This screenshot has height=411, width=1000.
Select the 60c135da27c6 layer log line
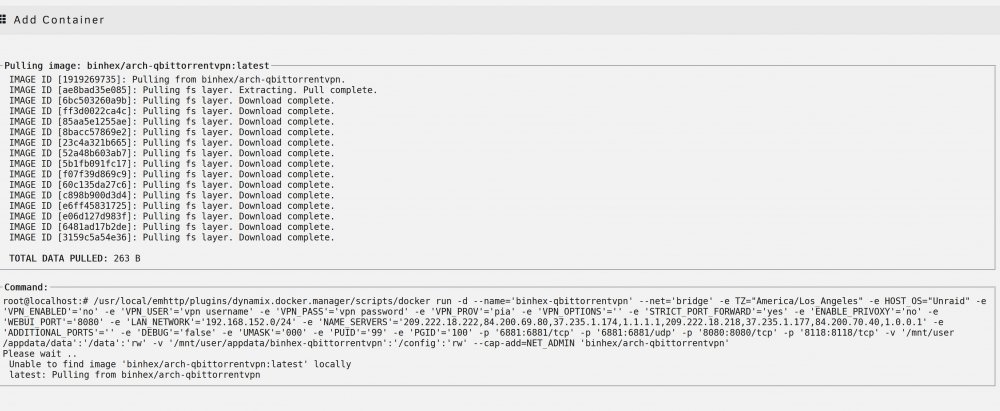tap(172, 184)
